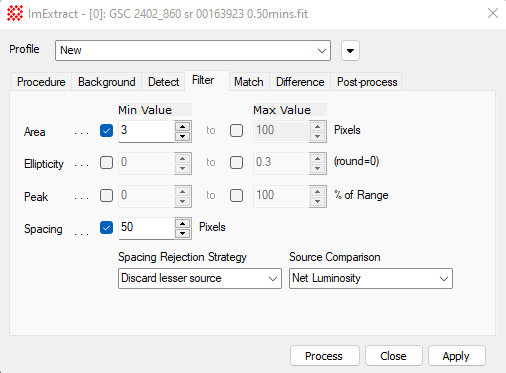The height and width of the screenshot is (373, 506).
Task: Switch to the Post-process tab
Action: coord(367,82)
